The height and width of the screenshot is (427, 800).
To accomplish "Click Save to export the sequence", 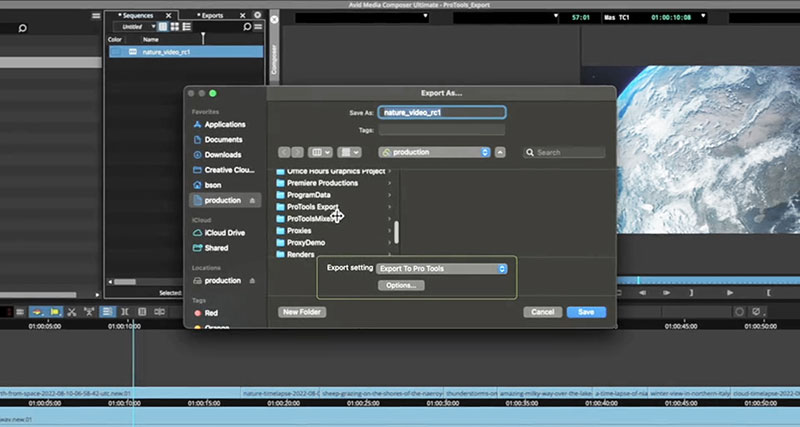I will click(586, 312).
